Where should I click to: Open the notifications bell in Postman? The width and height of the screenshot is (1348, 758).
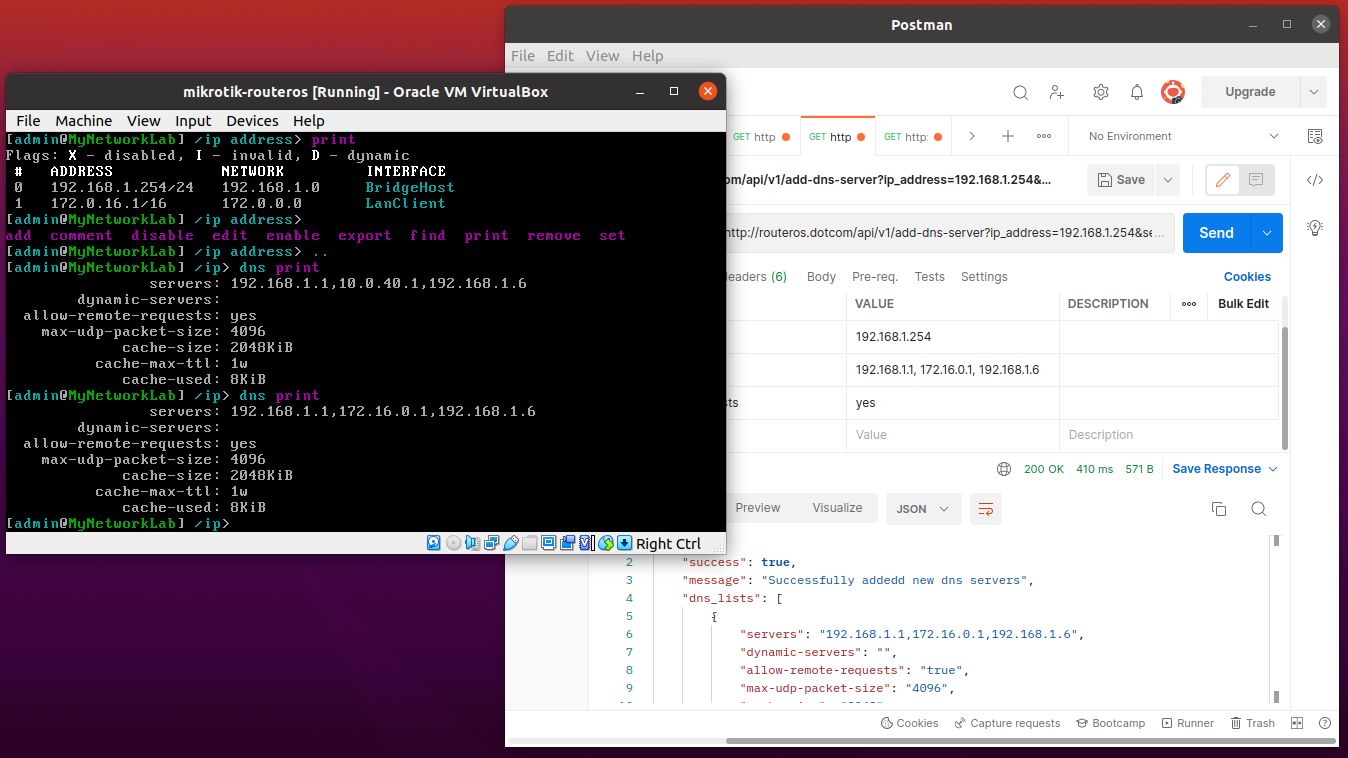1137,92
